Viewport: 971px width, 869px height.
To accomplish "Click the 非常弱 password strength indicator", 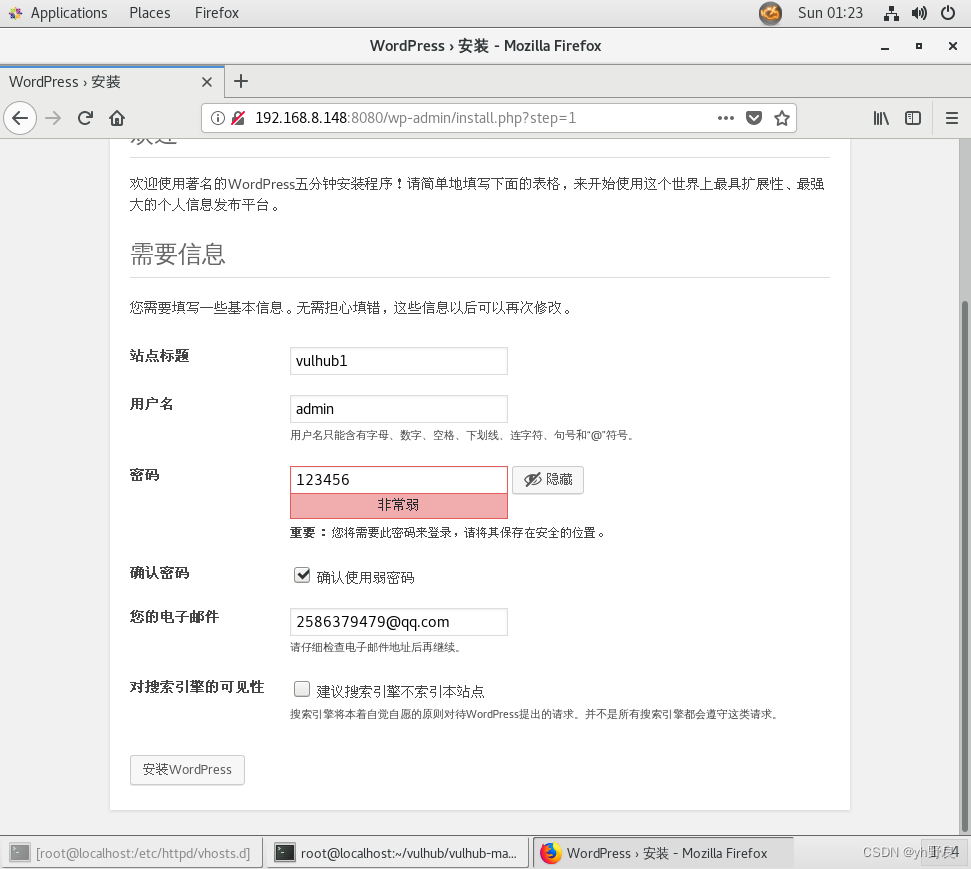I will click(x=399, y=505).
